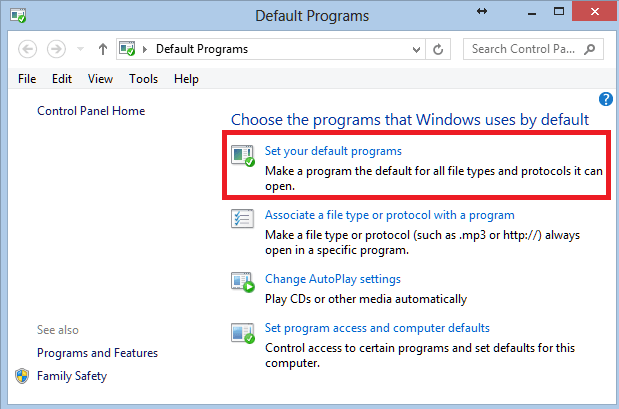This screenshot has height=409, width=619.
Task: Open the Help menu
Action: [186, 79]
